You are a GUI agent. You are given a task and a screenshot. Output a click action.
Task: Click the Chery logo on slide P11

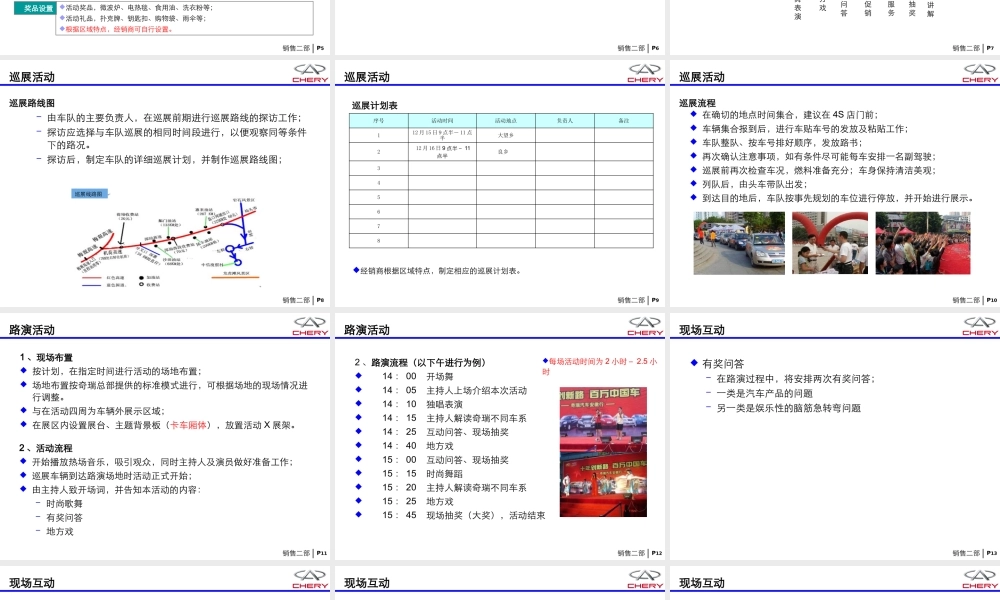tap(310, 326)
